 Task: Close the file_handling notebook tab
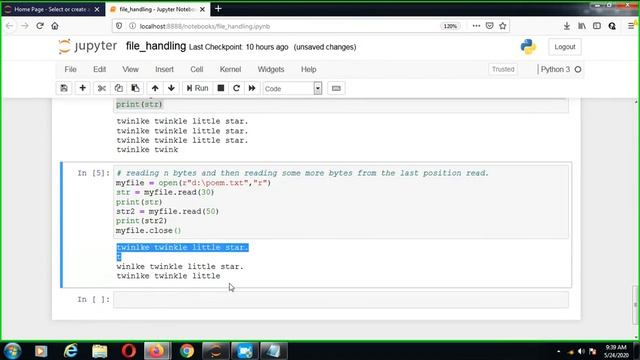pos(202,9)
